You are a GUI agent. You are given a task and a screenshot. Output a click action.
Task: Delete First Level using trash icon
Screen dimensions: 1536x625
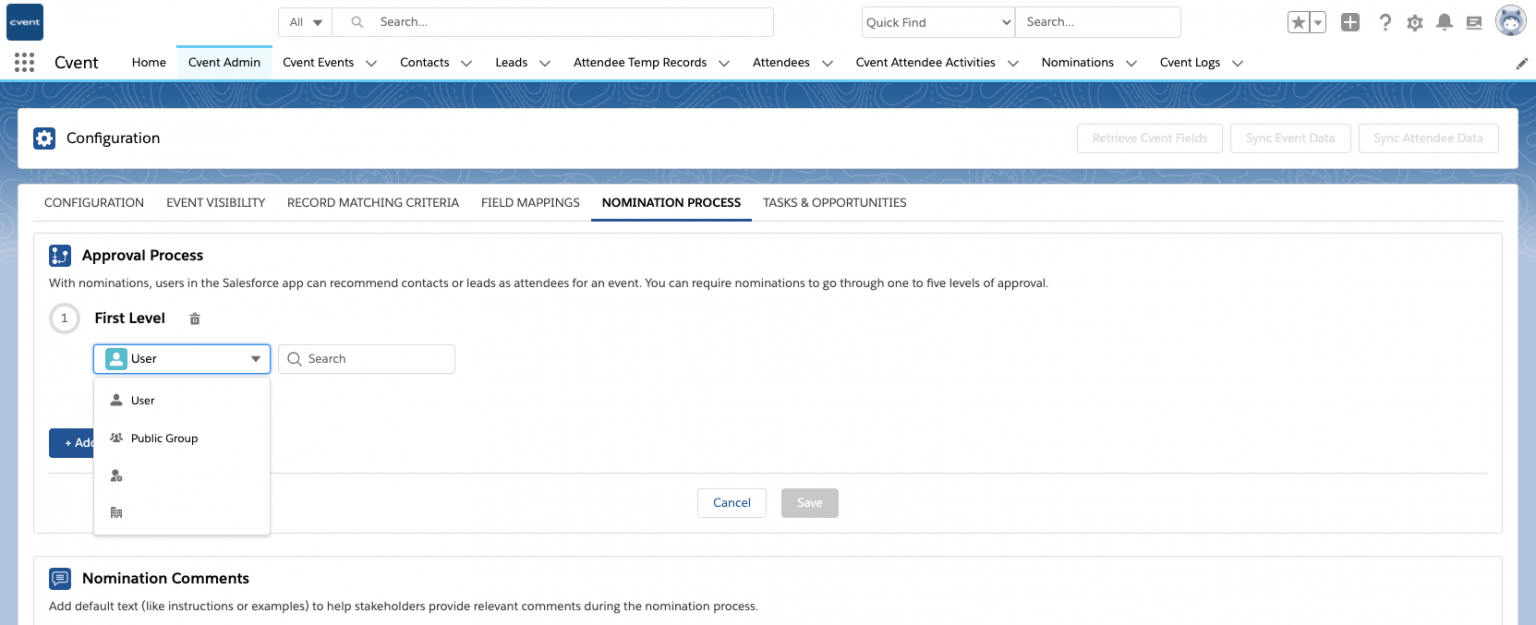click(195, 319)
